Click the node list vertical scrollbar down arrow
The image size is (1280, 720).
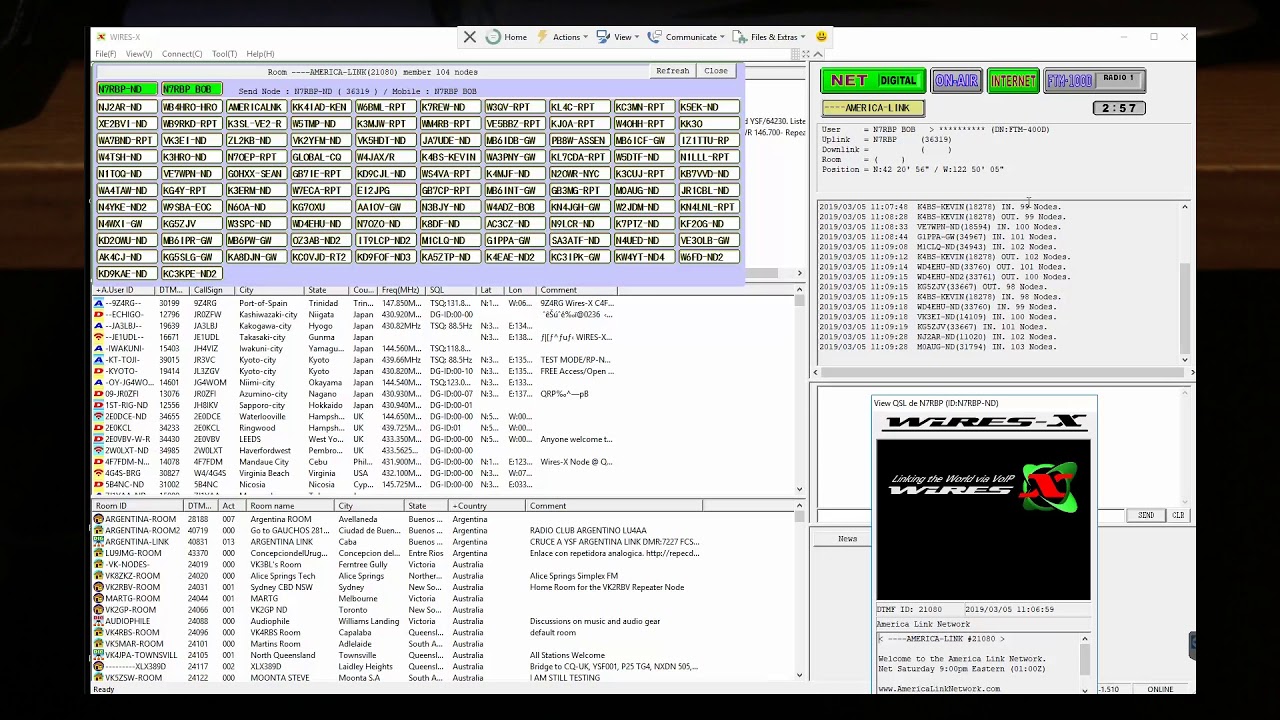(799, 489)
